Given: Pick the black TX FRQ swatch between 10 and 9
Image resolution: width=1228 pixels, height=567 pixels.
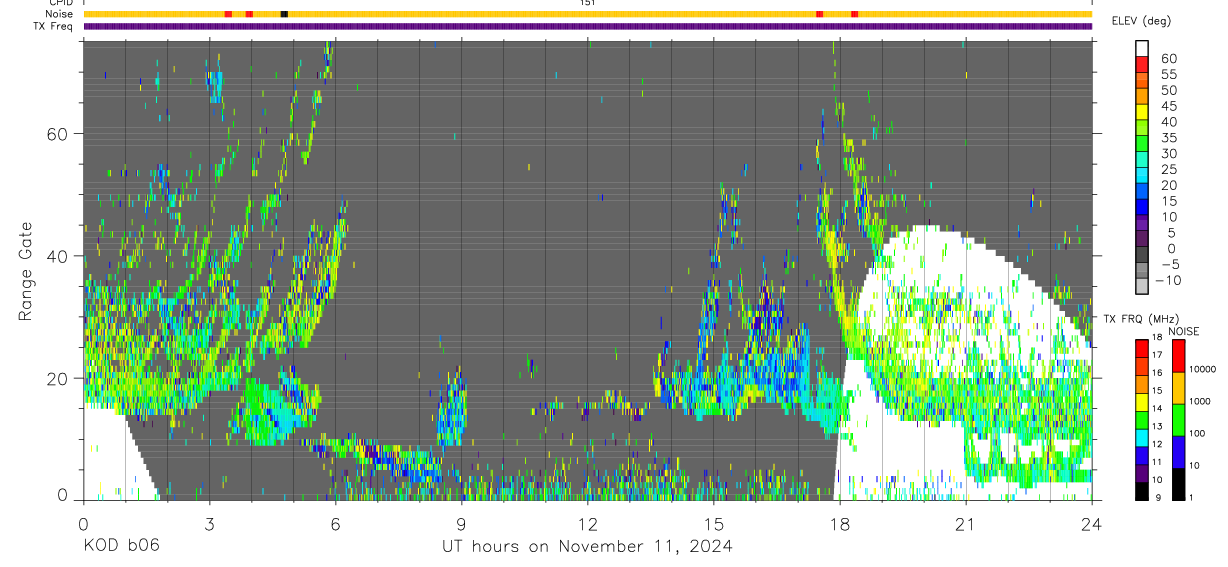Looking at the screenshot, I should click(1142, 489).
